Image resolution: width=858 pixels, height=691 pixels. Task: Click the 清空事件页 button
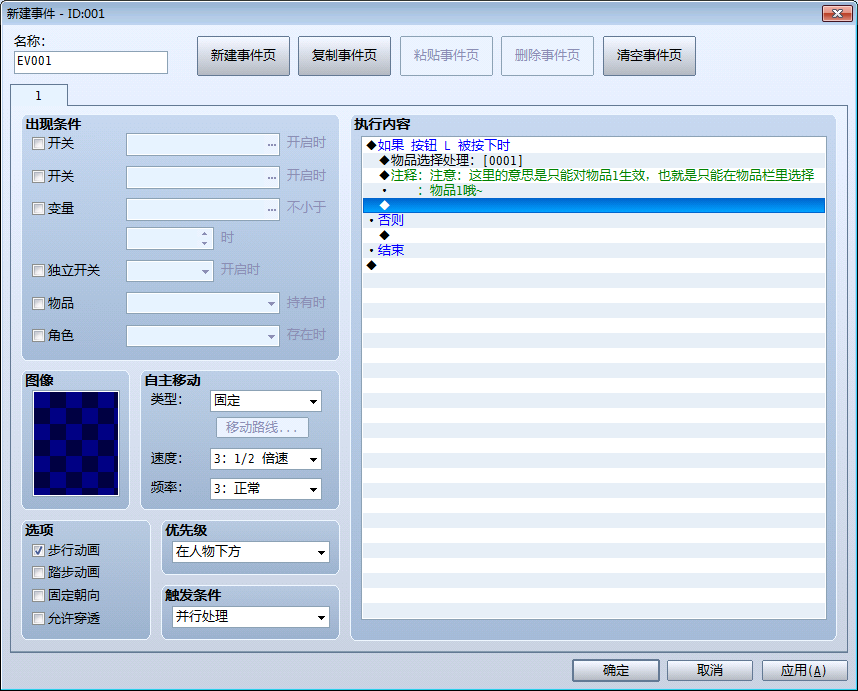(x=649, y=56)
